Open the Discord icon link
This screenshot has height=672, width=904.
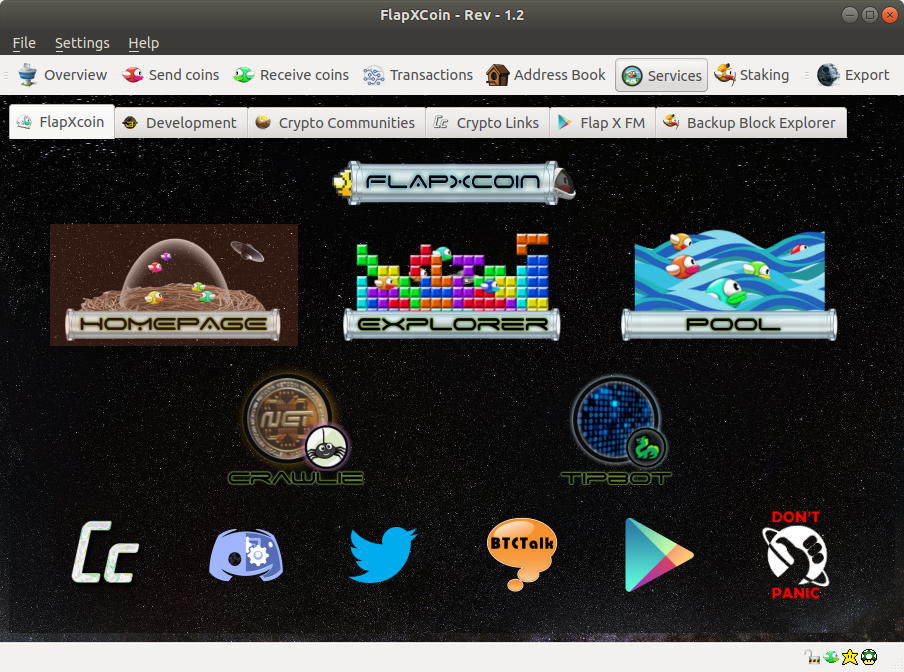pyautogui.click(x=246, y=555)
